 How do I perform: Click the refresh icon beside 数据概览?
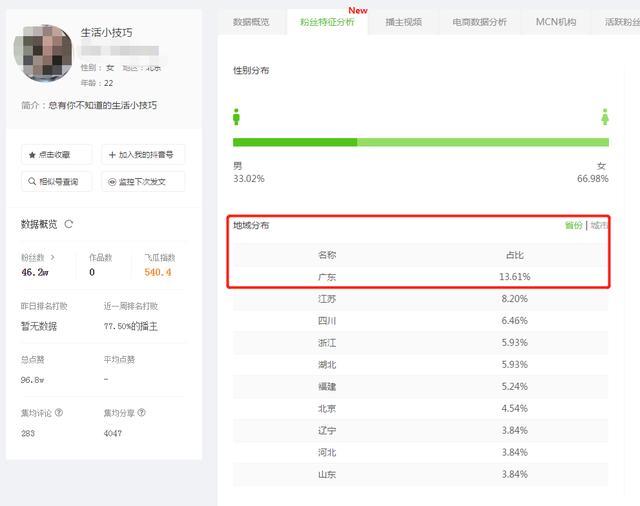pyautogui.click(x=69, y=224)
